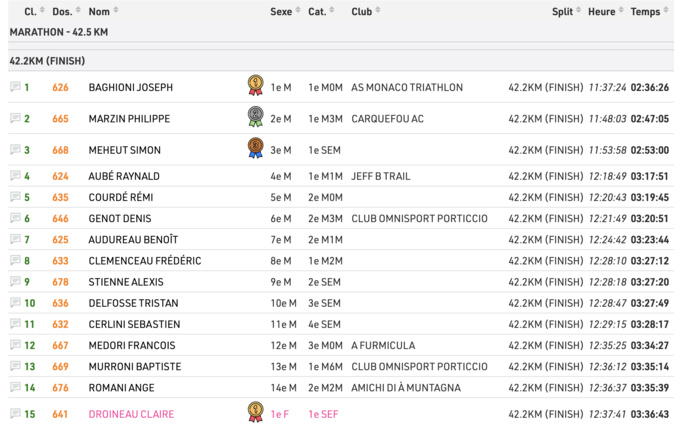Click the MARATHON - 42.5 KM heading
This screenshot has height=428, width=674.
pyautogui.click(x=58, y=32)
